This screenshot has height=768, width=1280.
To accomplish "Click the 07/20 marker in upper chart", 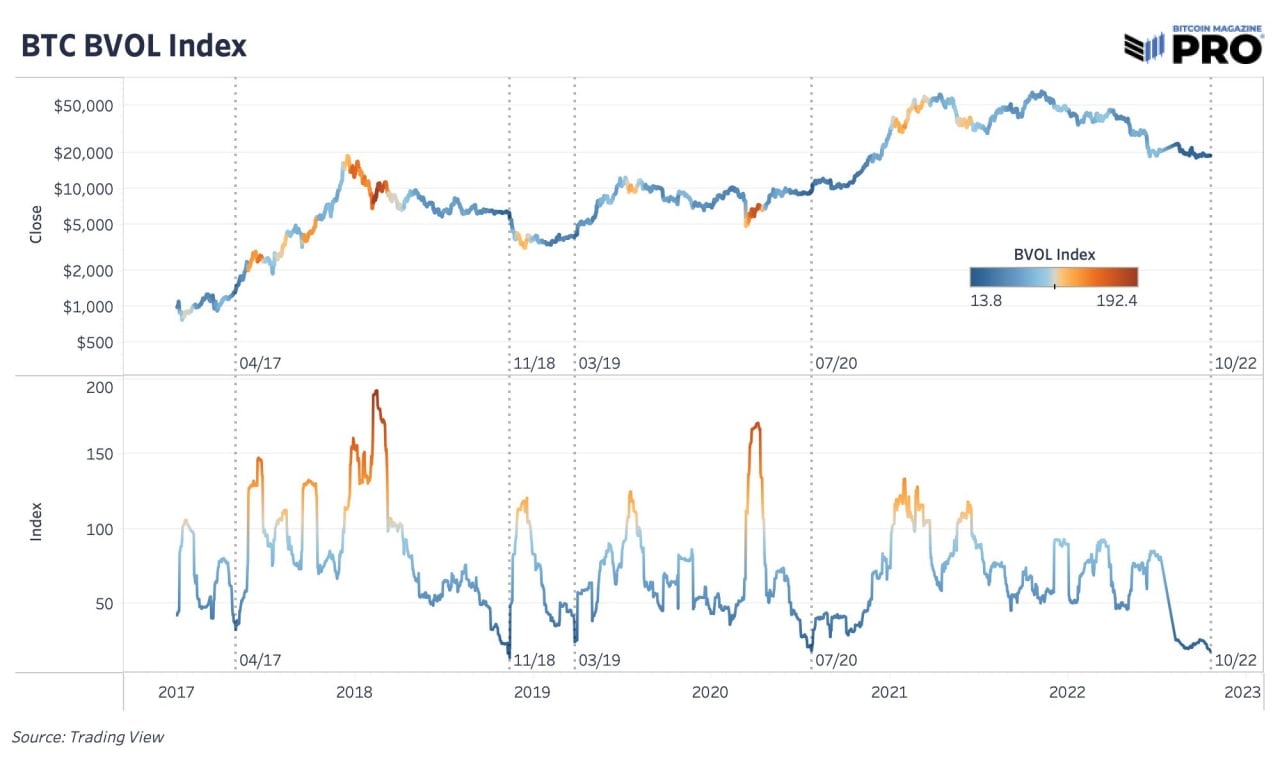I will pyautogui.click(x=836, y=362).
